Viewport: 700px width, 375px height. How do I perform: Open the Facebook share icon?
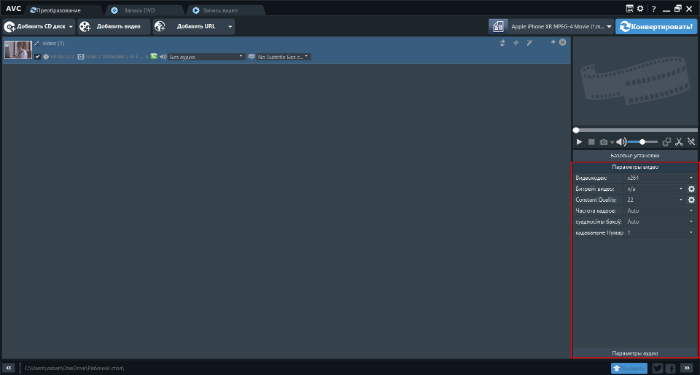[671, 368]
